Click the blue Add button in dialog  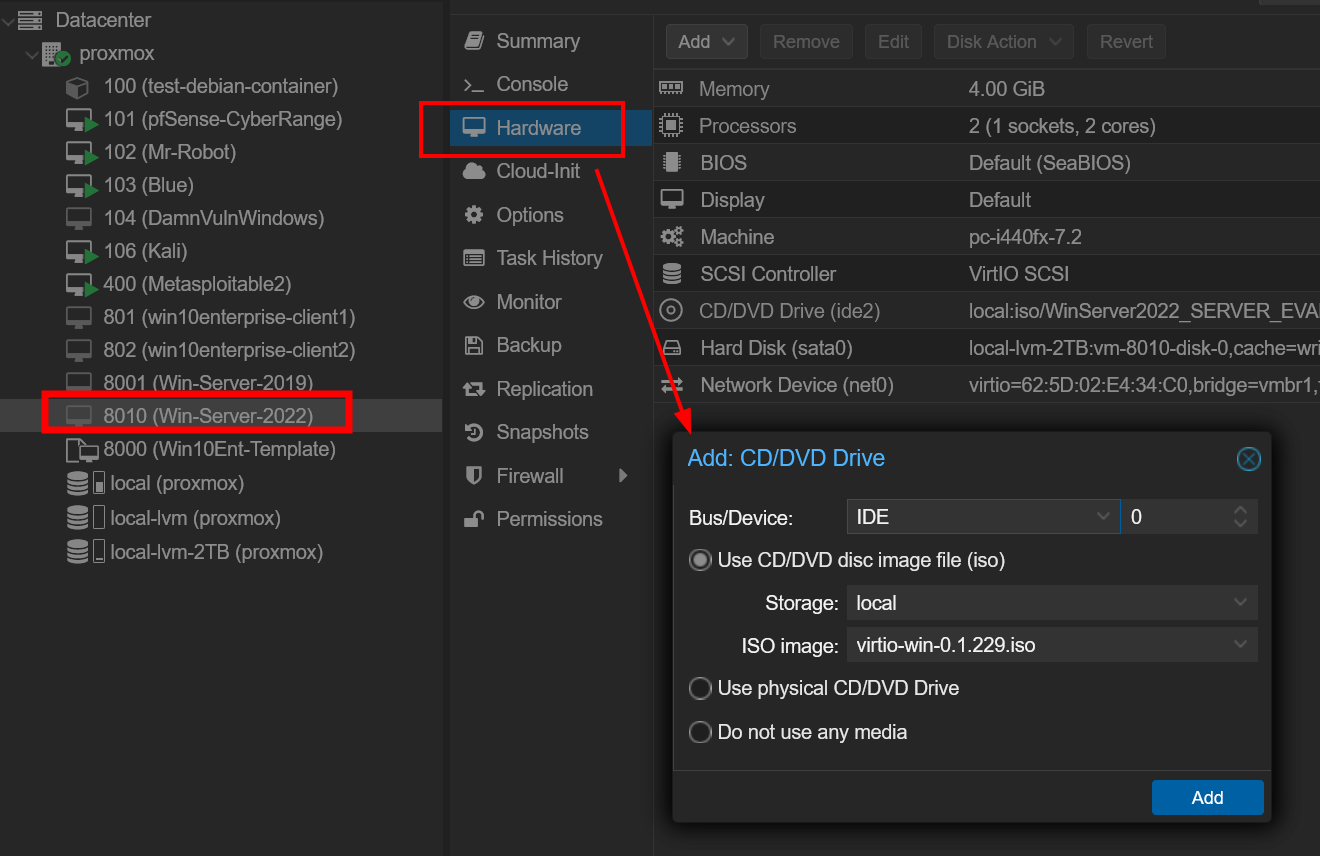pyautogui.click(x=1207, y=797)
